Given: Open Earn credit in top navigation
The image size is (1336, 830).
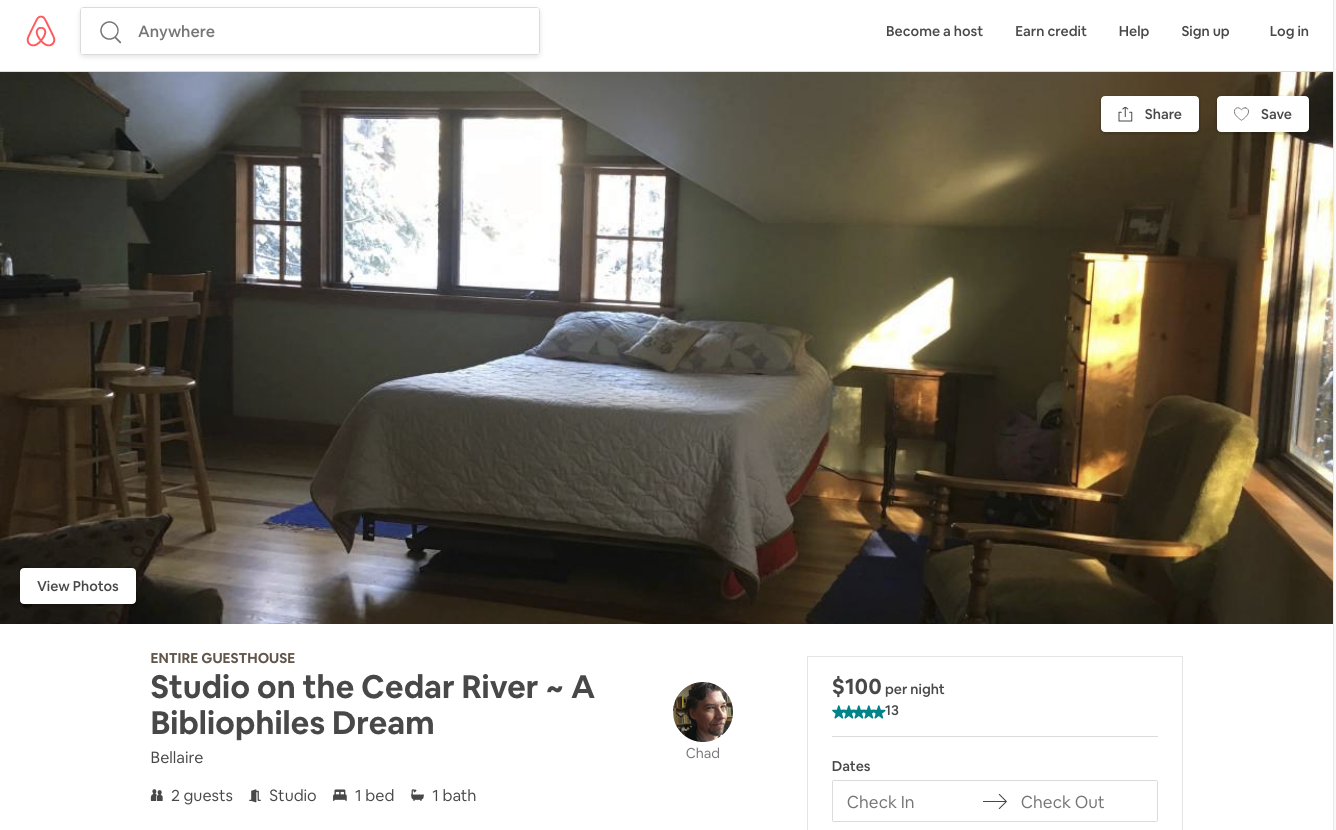Looking at the screenshot, I should click(1051, 31).
